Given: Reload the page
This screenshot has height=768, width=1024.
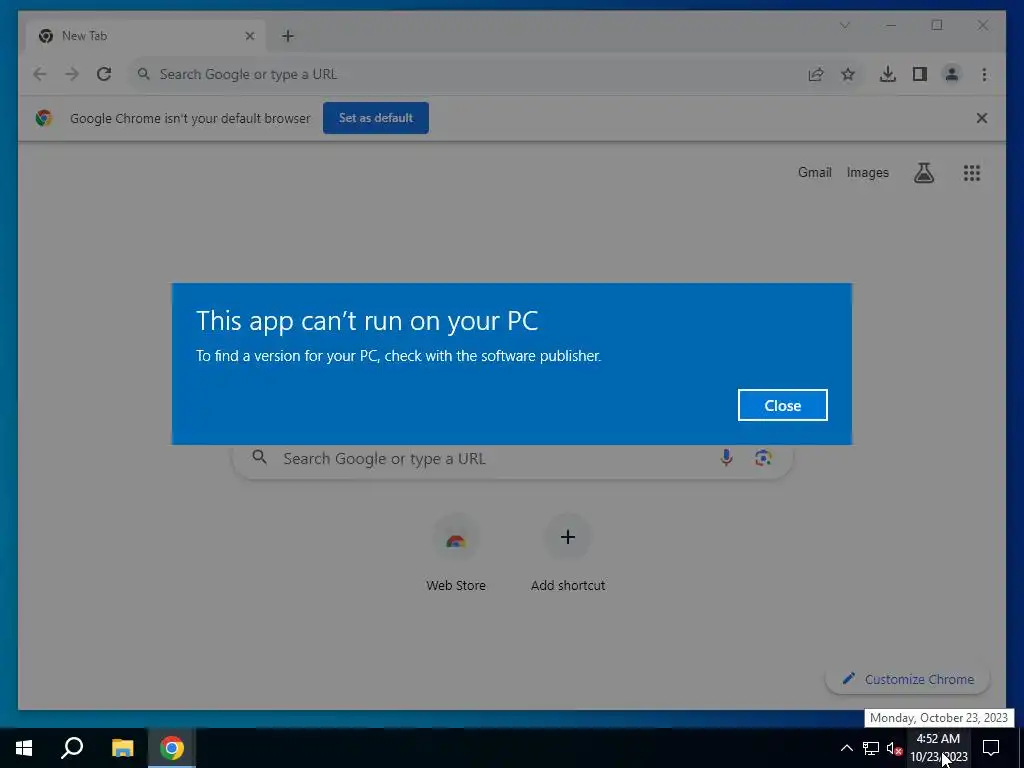Looking at the screenshot, I should pyautogui.click(x=104, y=74).
